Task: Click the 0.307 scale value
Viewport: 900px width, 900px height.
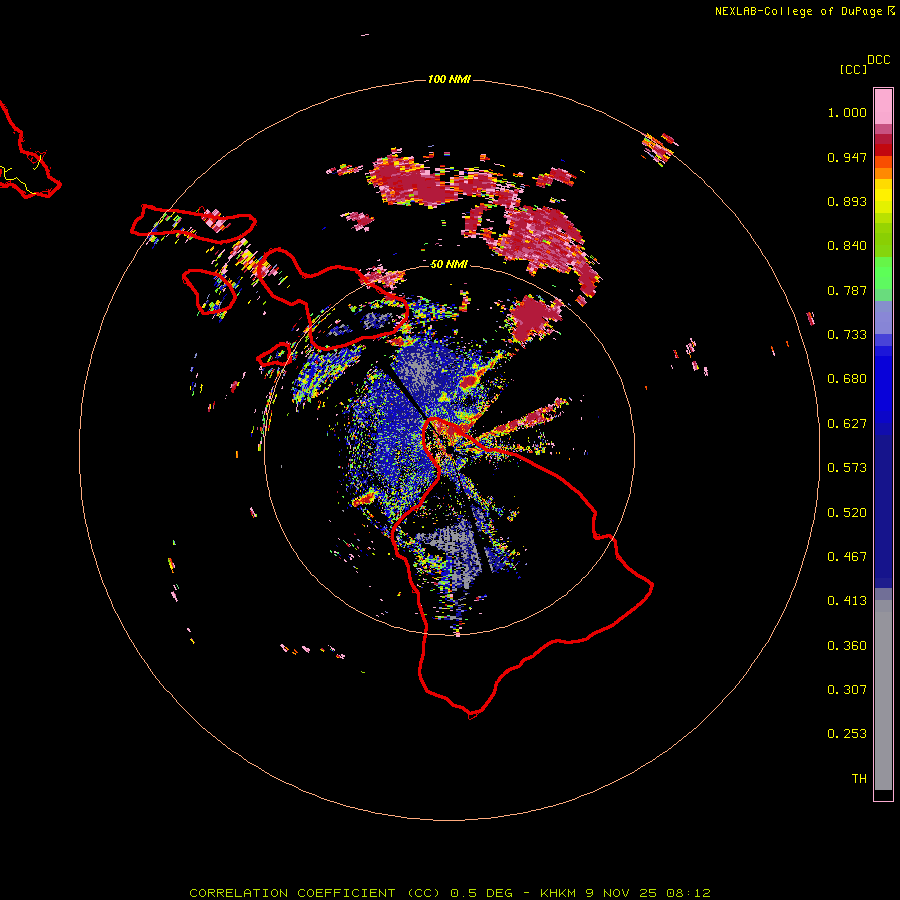Action: tap(847, 690)
